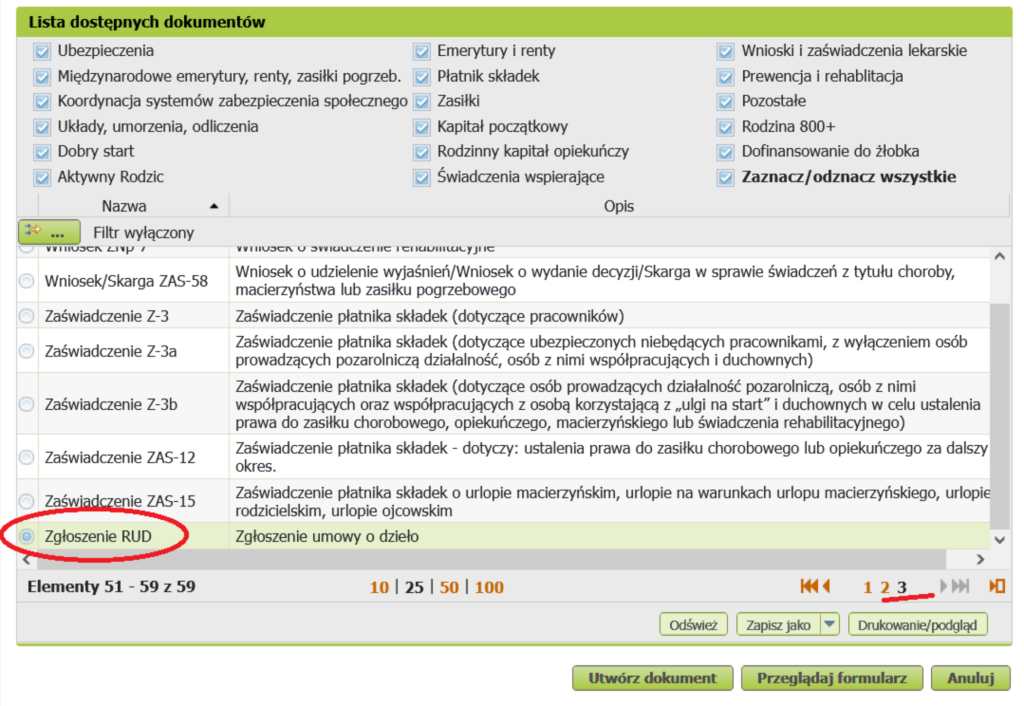Switch to results page 2
The height and width of the screenshot is (706, 1024).
(884, 587)
